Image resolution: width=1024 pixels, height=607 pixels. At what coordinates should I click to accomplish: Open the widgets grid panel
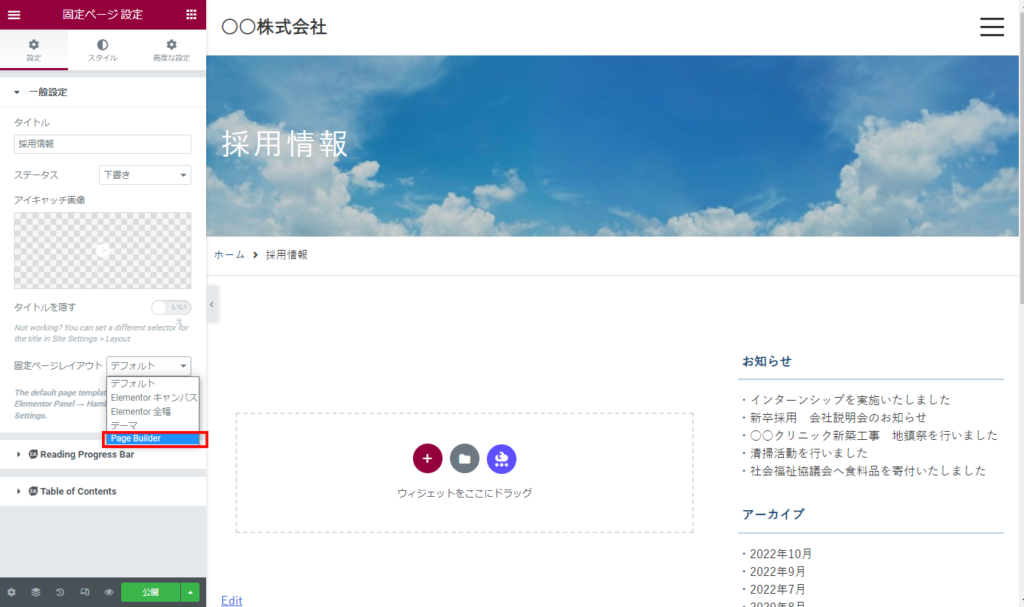[192, 14]
